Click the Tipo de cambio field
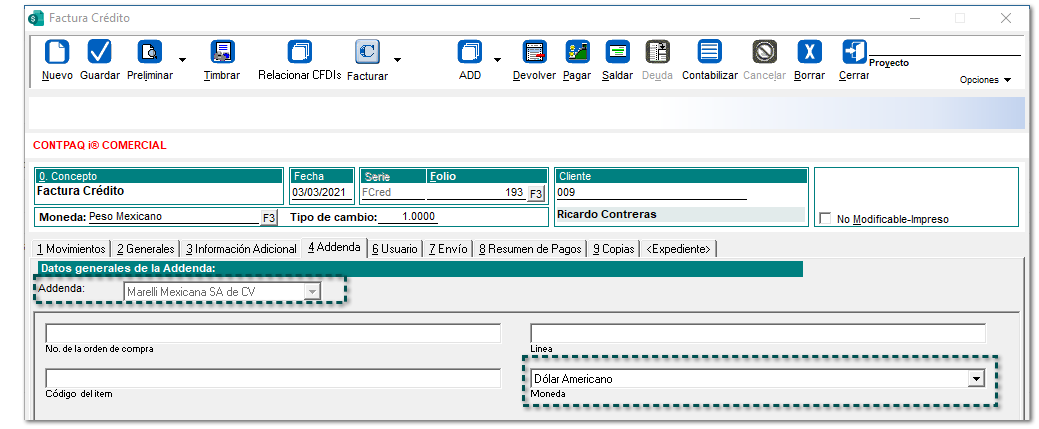This screenshot has width=1039, height=429. click(409, 217)
